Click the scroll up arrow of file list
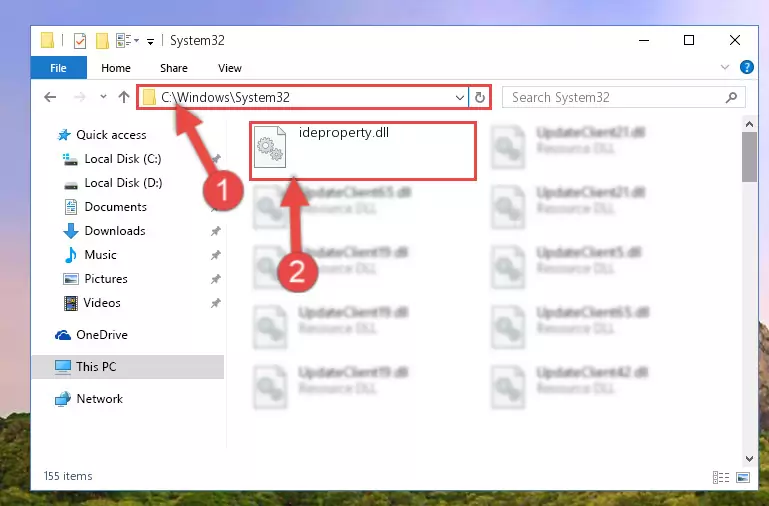 (x=749, y=125)
